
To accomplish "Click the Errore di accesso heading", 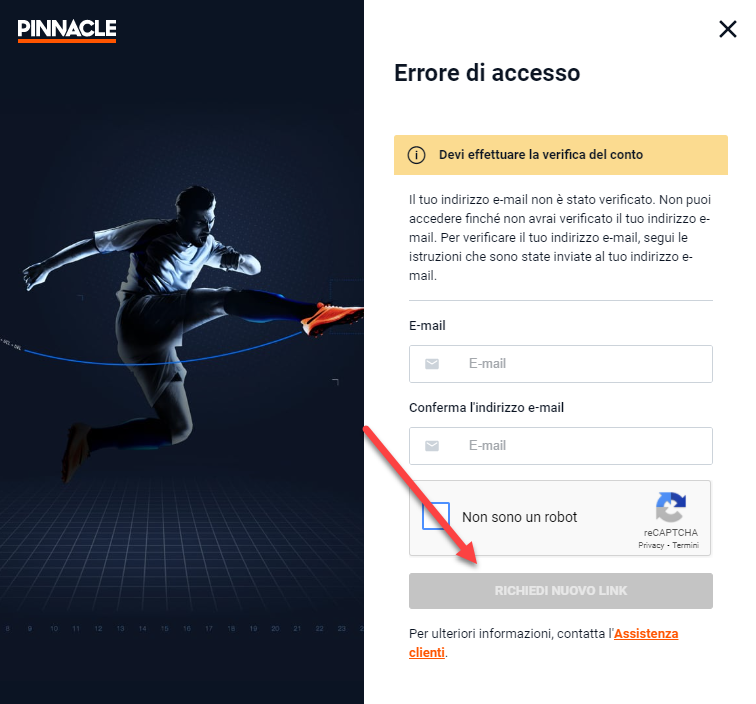I will [487, 73].
